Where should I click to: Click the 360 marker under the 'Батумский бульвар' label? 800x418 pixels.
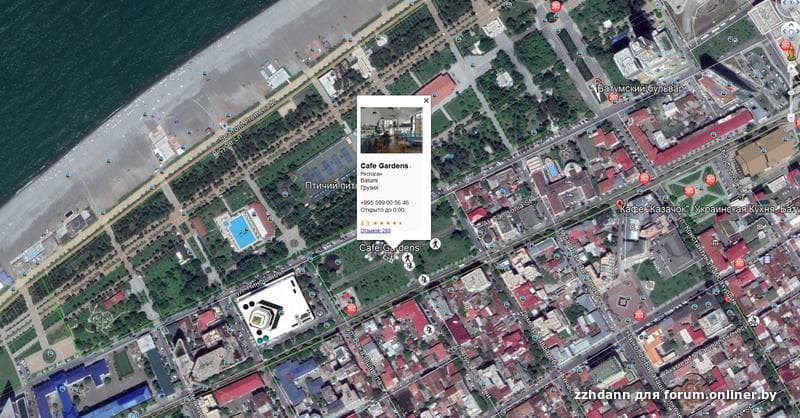coord(613,97)
